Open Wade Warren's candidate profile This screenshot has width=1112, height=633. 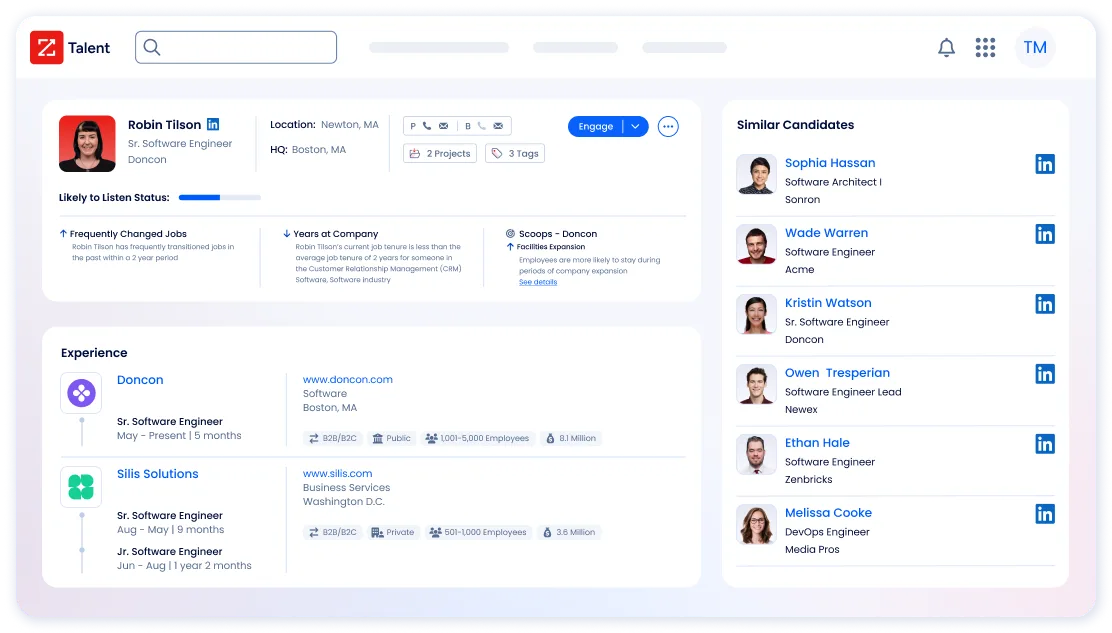tap(826, 233)
